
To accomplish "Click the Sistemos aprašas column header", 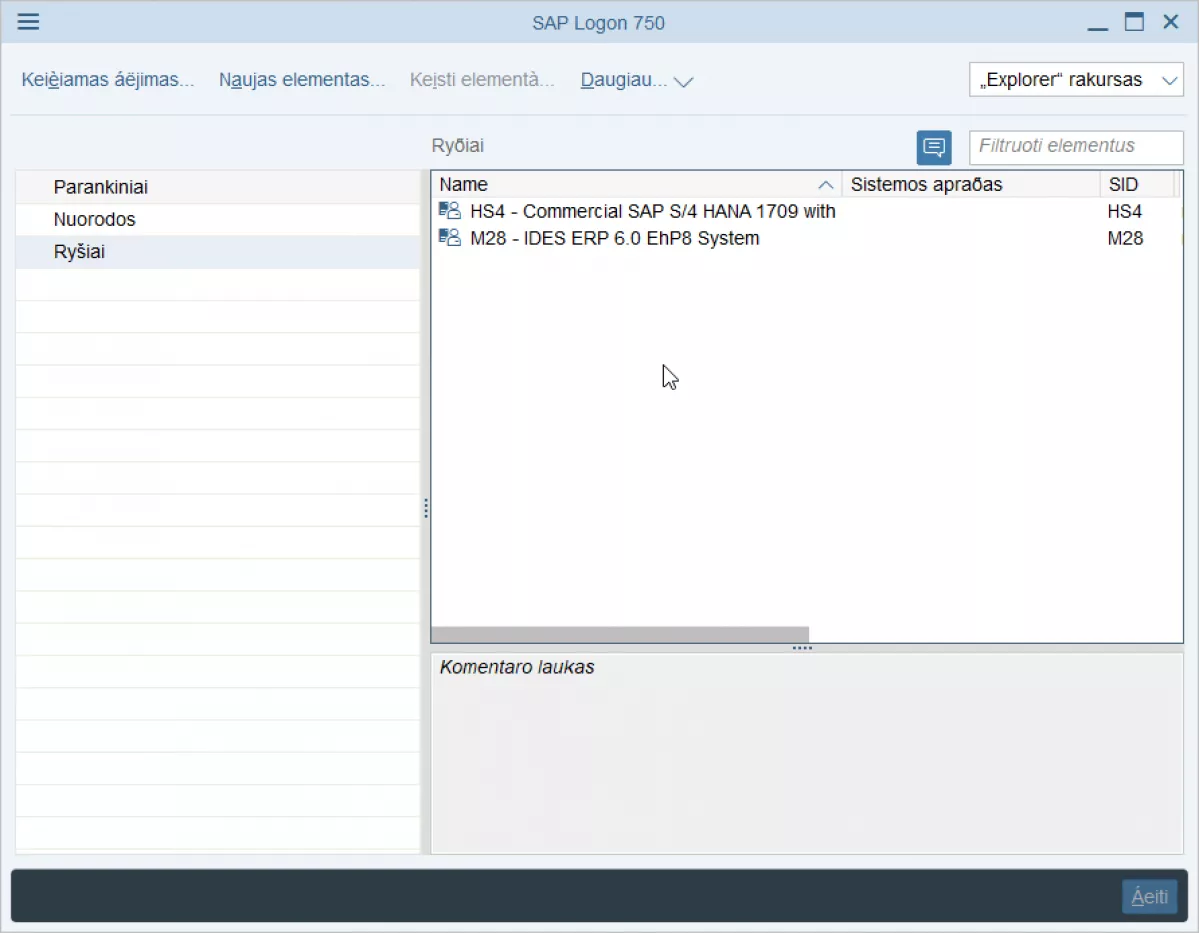I will [970, 184].
